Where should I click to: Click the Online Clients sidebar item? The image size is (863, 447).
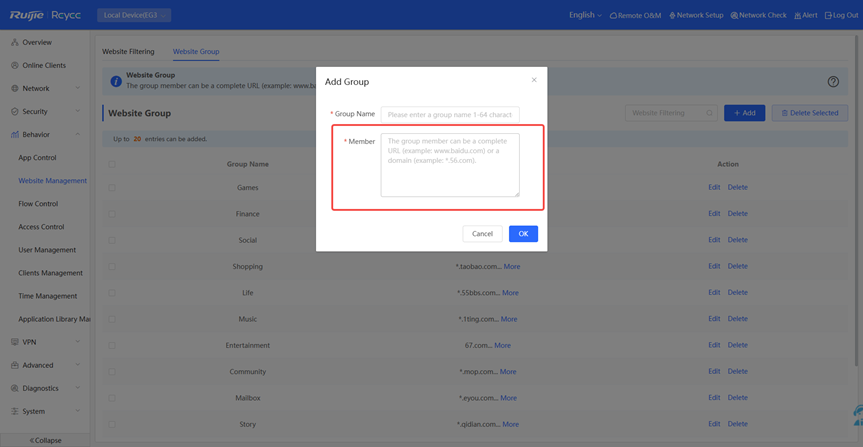click(43, 66)
